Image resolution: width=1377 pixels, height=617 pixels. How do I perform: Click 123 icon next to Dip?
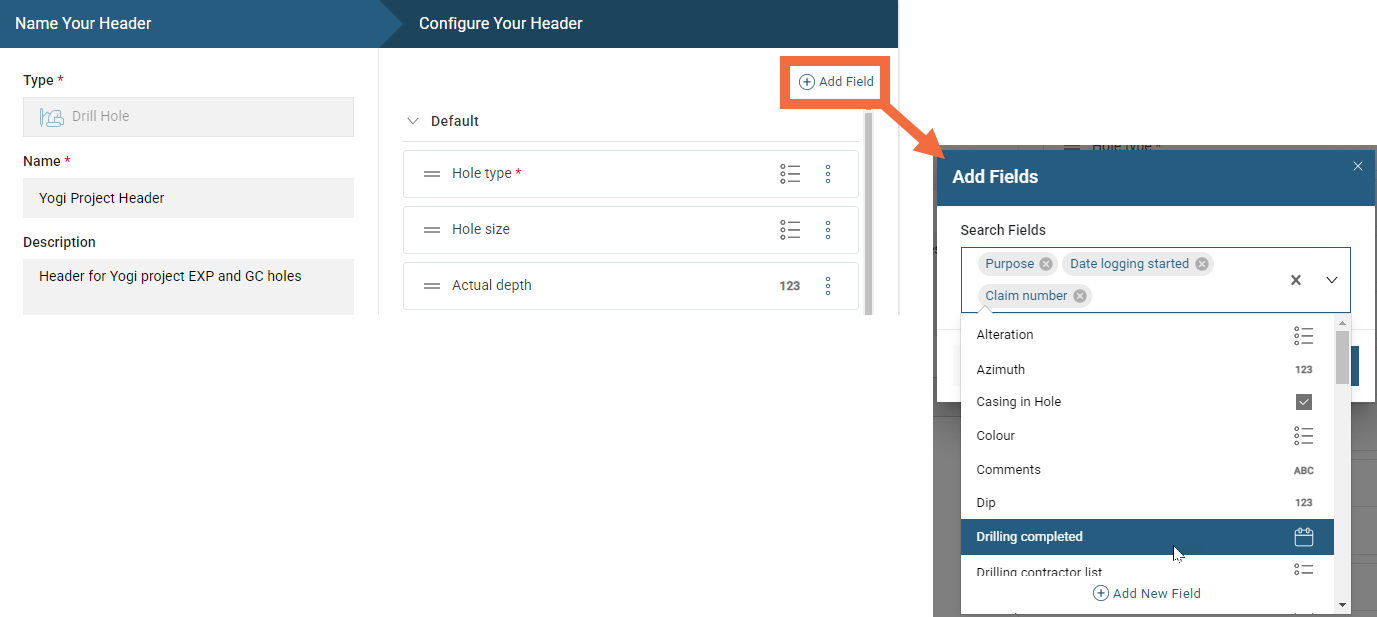[1303, 503]
